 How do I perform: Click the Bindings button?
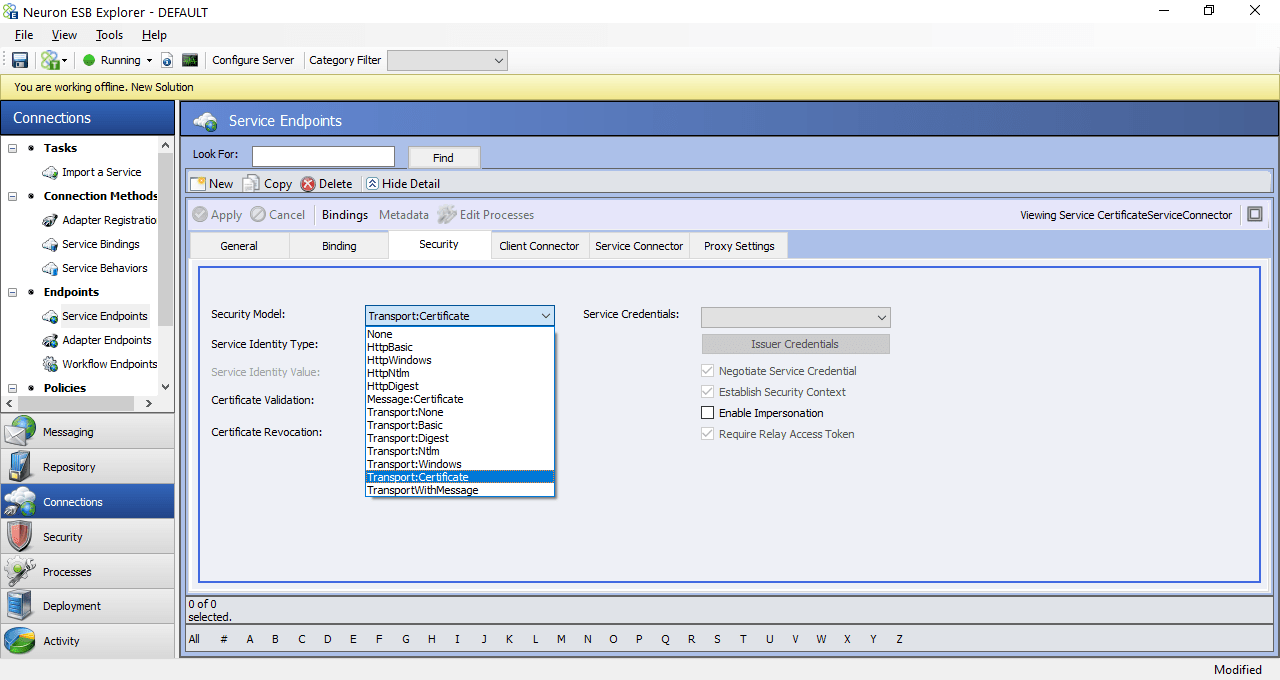tap(345, 215)
